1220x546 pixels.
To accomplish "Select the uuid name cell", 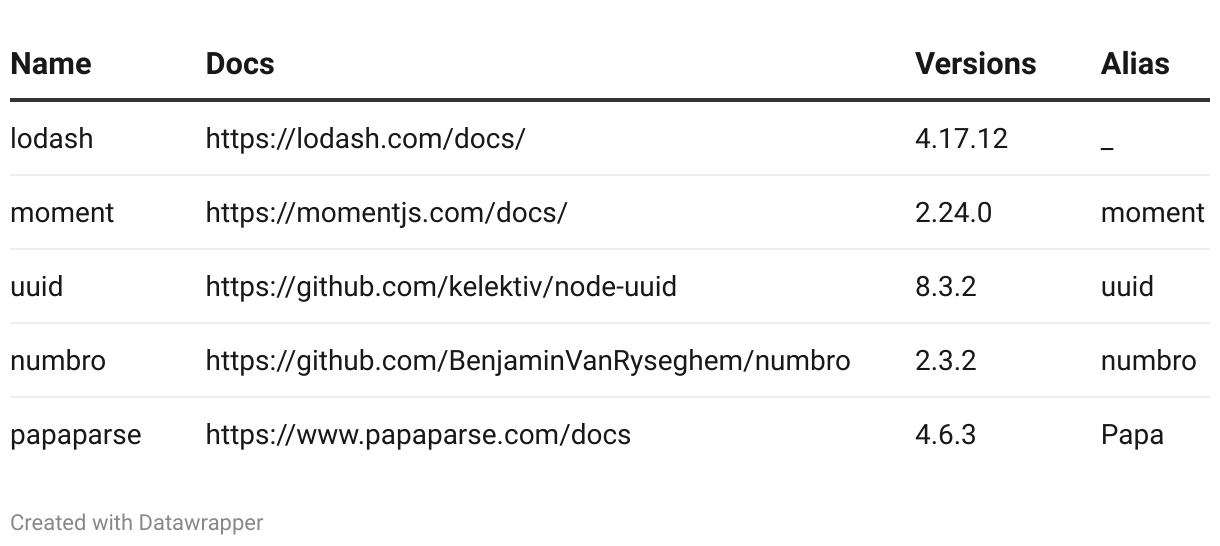I will pyautogui.click(x=36, y=286).
